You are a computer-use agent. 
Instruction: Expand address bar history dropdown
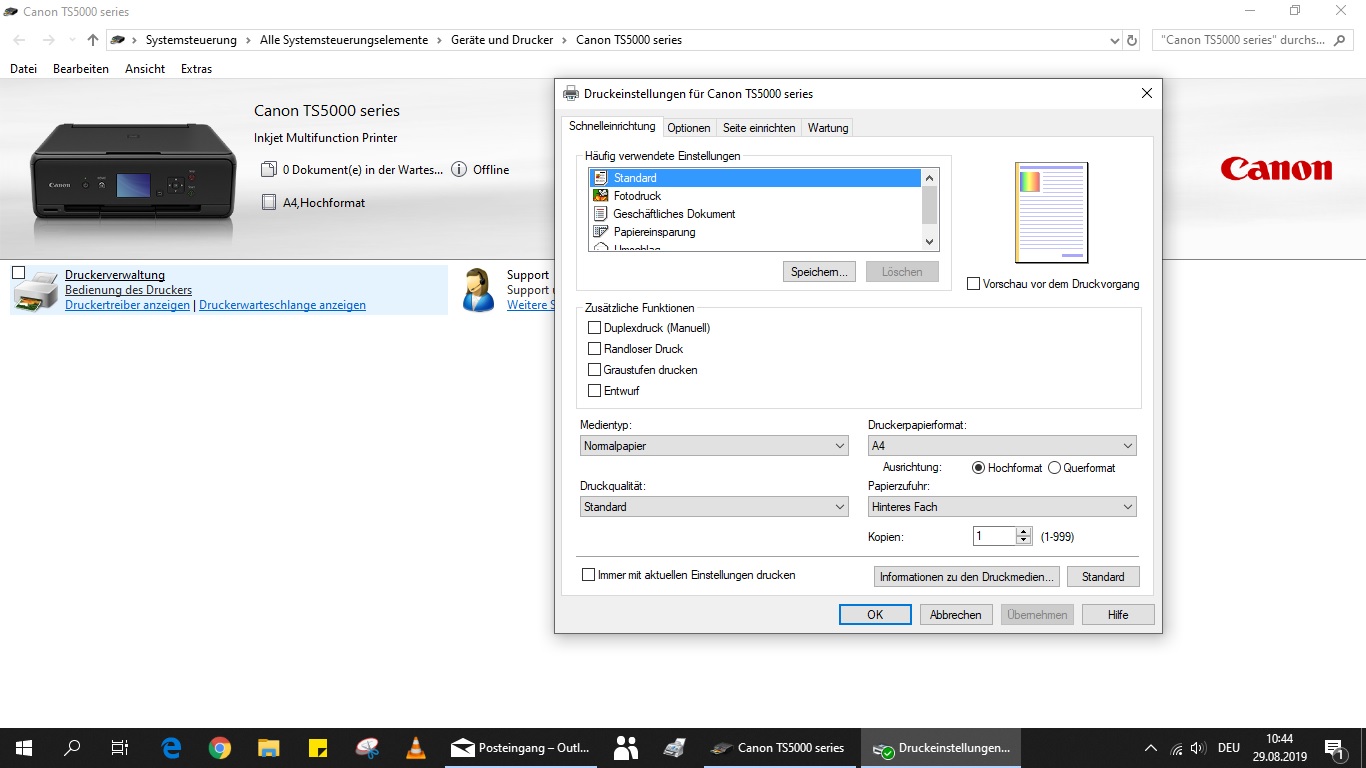tap(1115, 41)
